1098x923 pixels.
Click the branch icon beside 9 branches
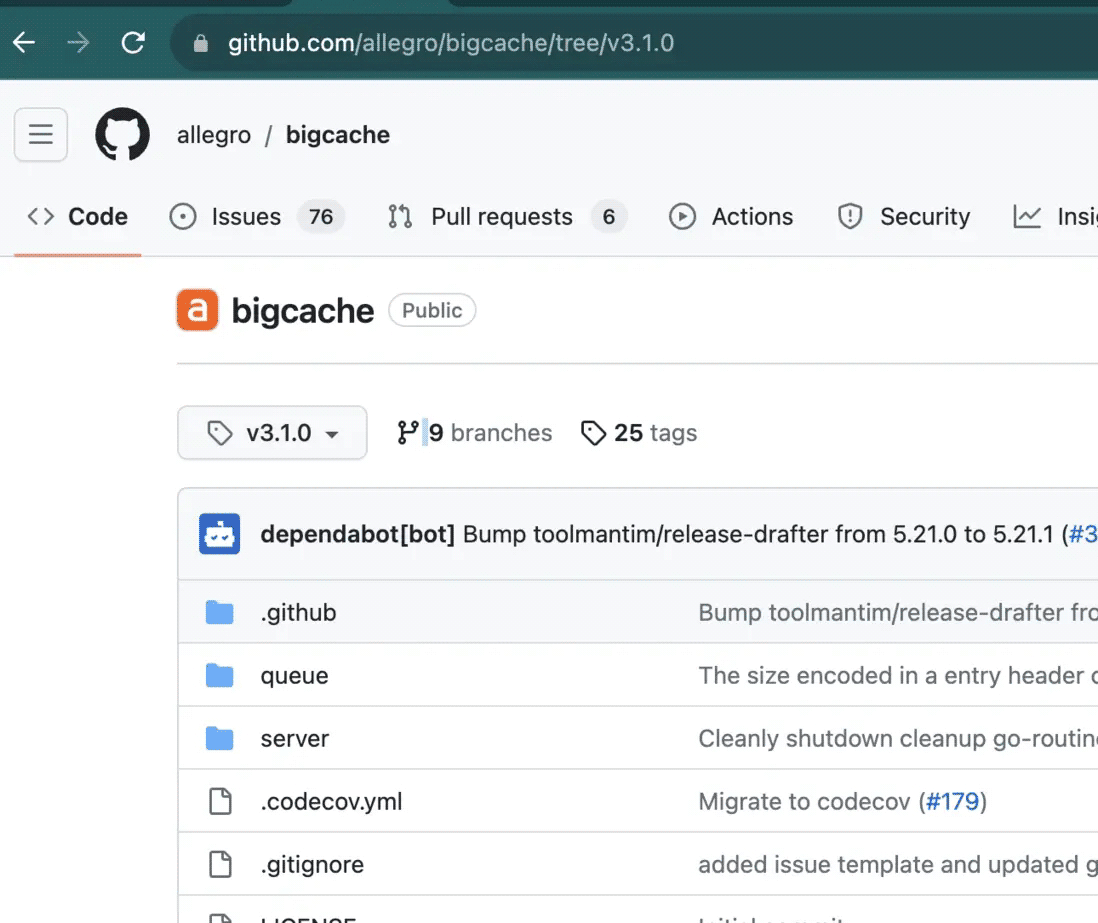coord(408,433)
